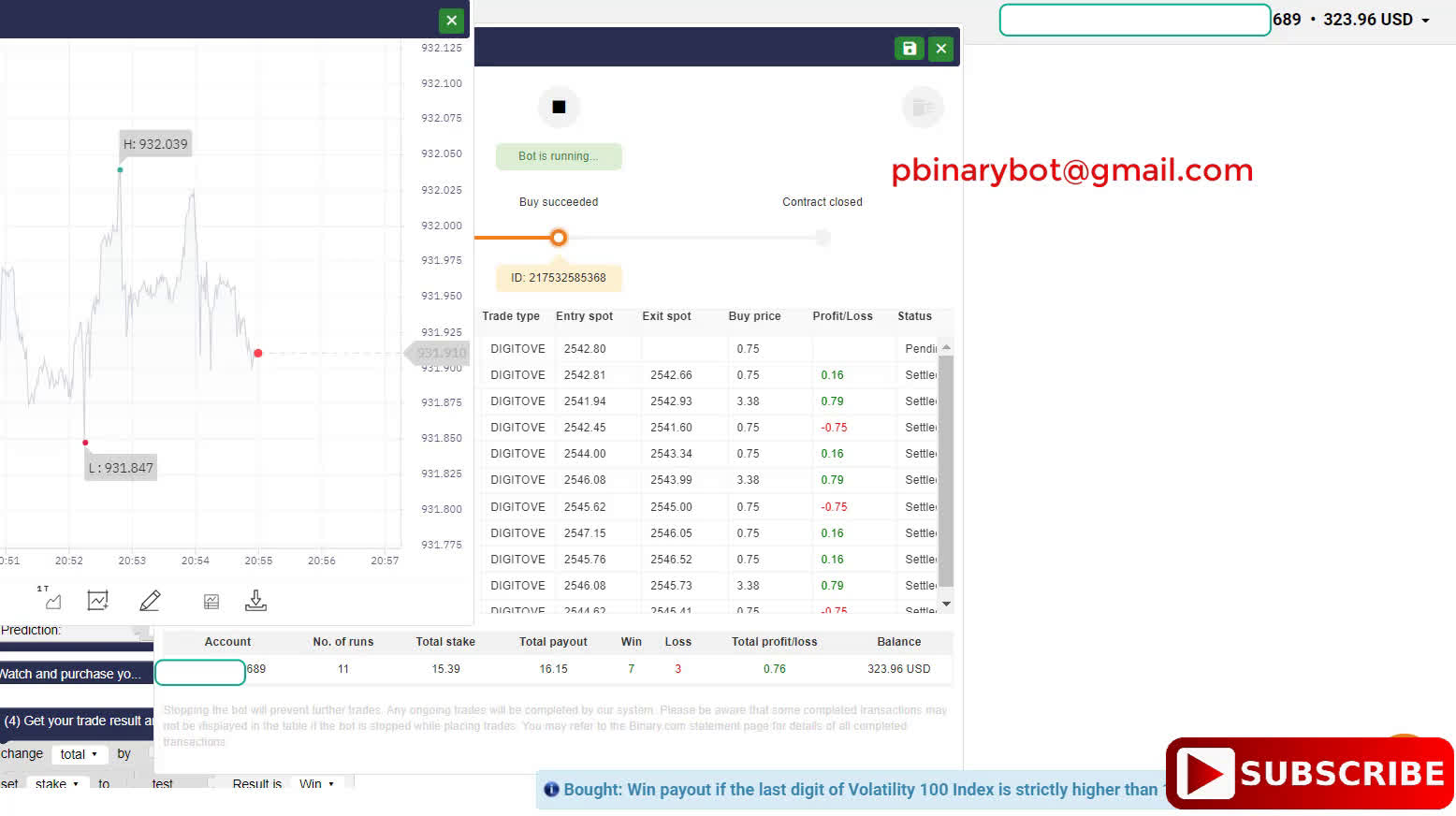Screen dimensions: 1456x816
Task: Open the chart comparison icon
Action: point(211,600)
